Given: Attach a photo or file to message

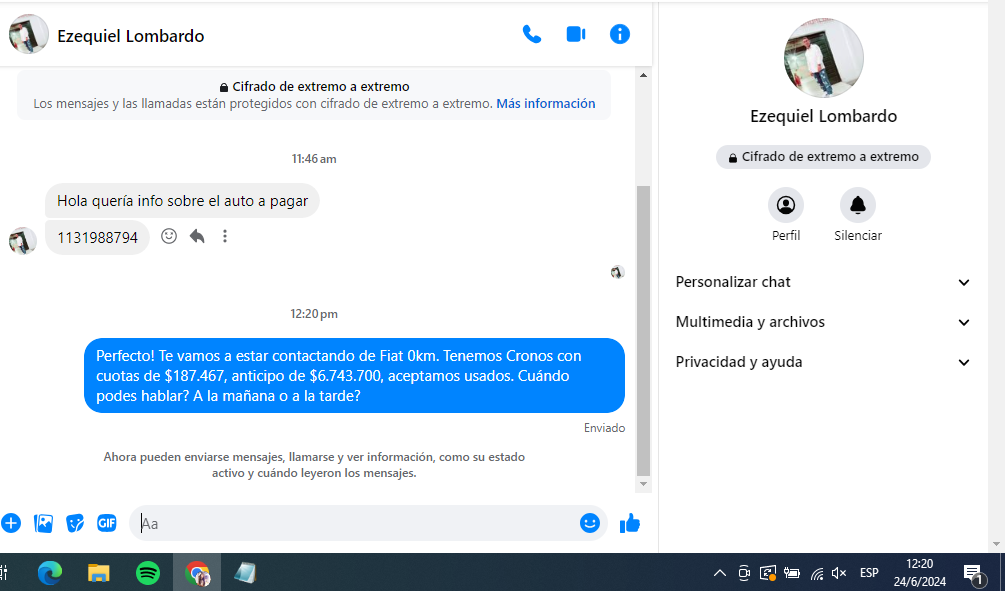Looking at the screenshot, I should click(x=43, y=523).
